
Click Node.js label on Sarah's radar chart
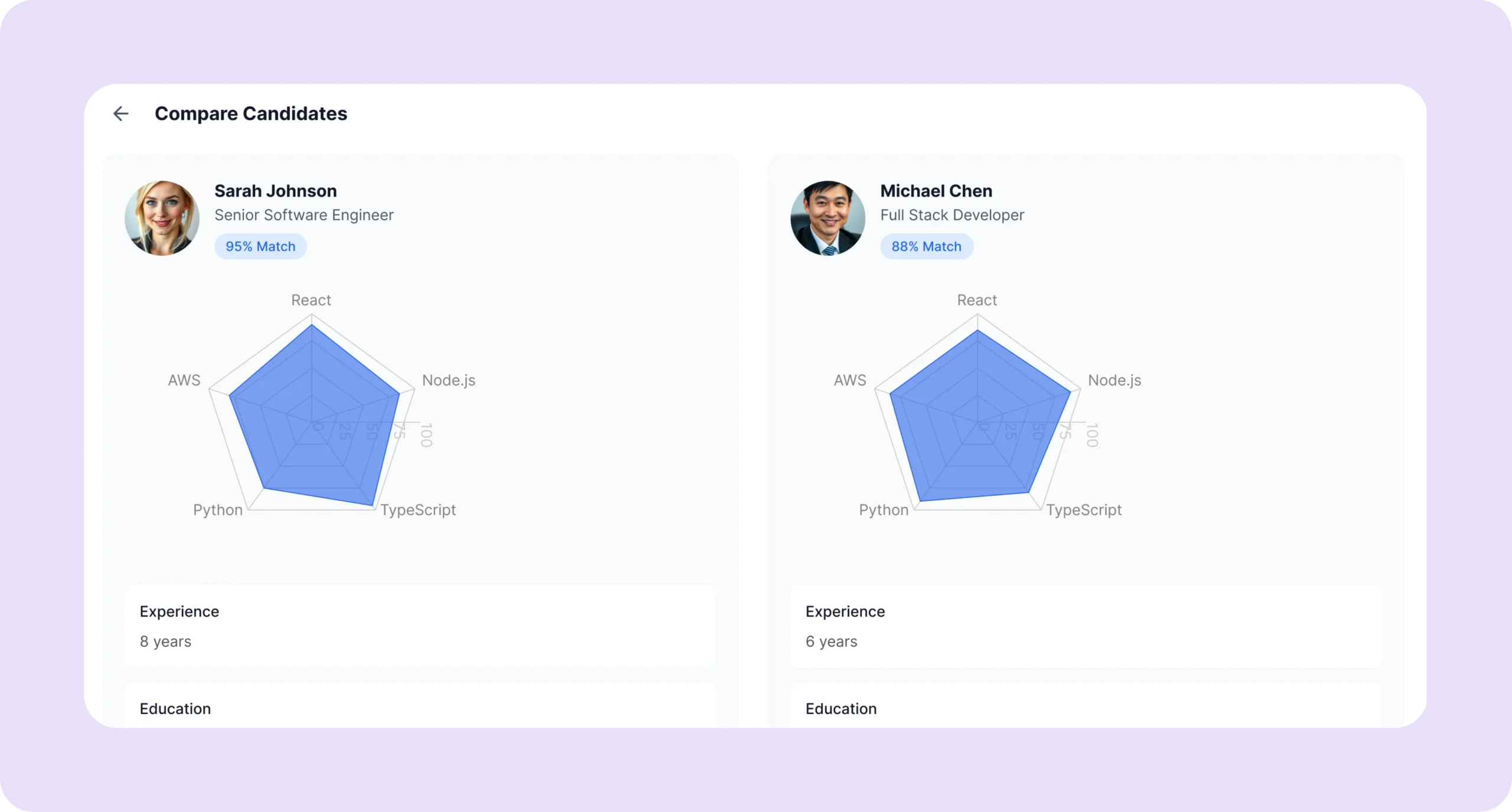[x=448, y=380]
